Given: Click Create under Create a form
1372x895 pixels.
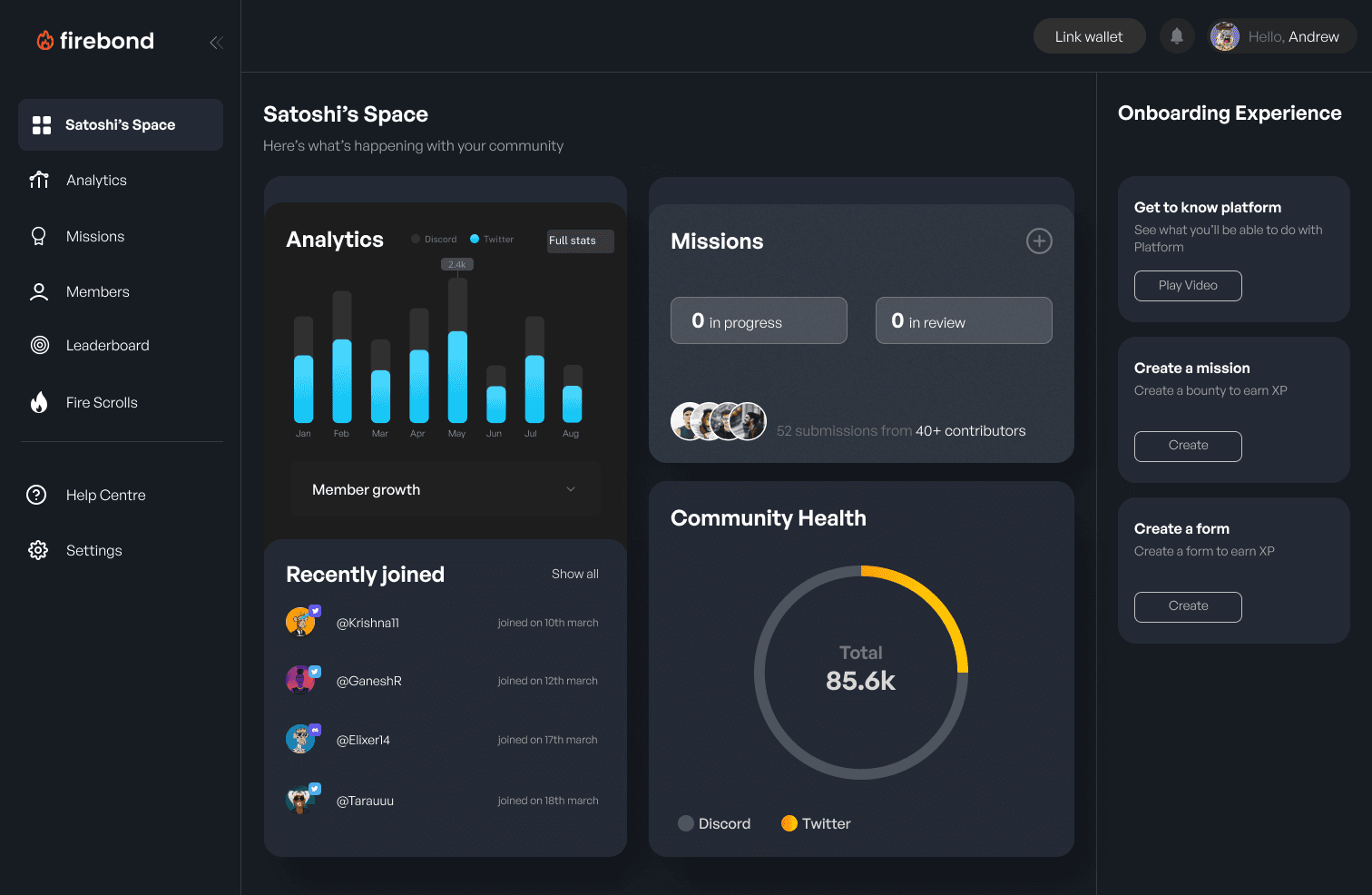Looking at the screenshot, I should click(x=1188, y=606).
